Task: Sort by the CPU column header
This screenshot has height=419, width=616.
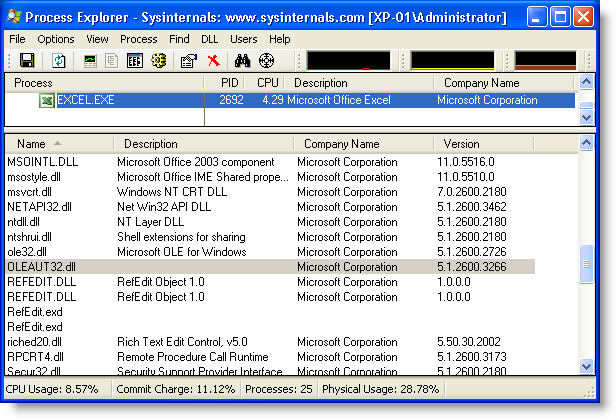Action: [264, 83]
